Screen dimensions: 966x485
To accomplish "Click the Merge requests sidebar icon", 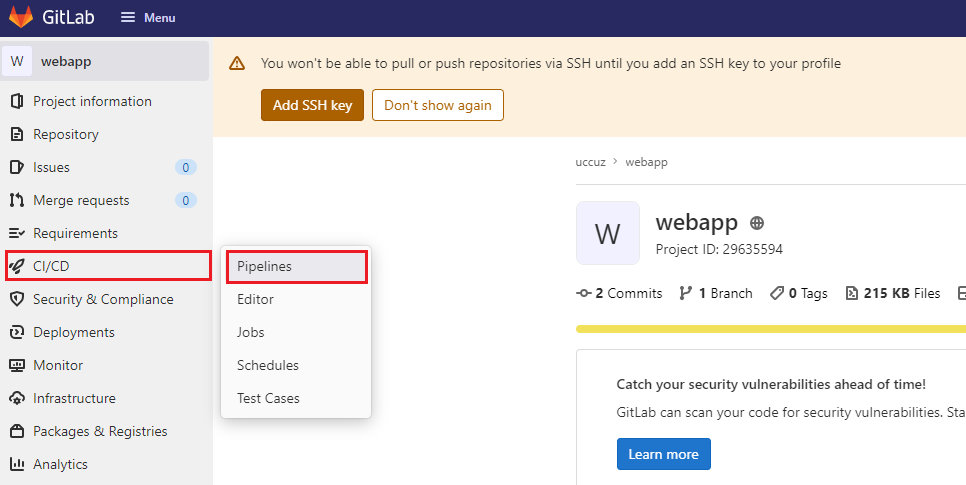I will coord(16,200).
